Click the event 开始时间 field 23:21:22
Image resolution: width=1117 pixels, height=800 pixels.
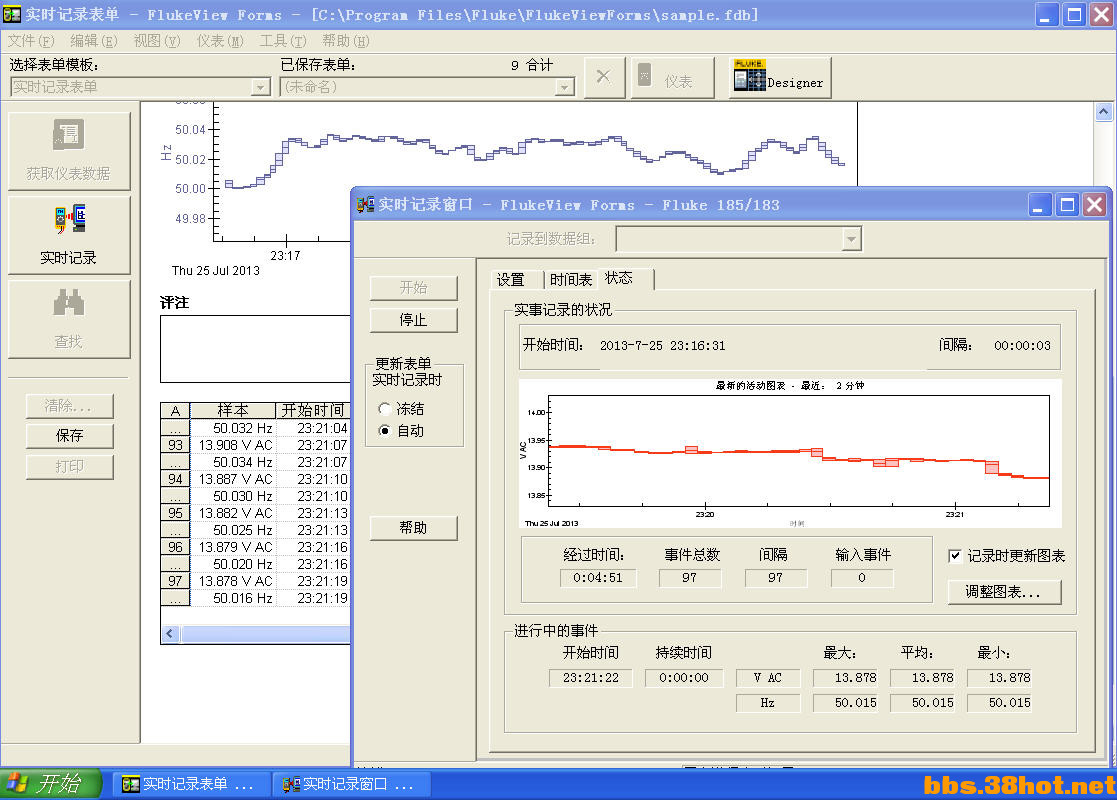[591, 678]
